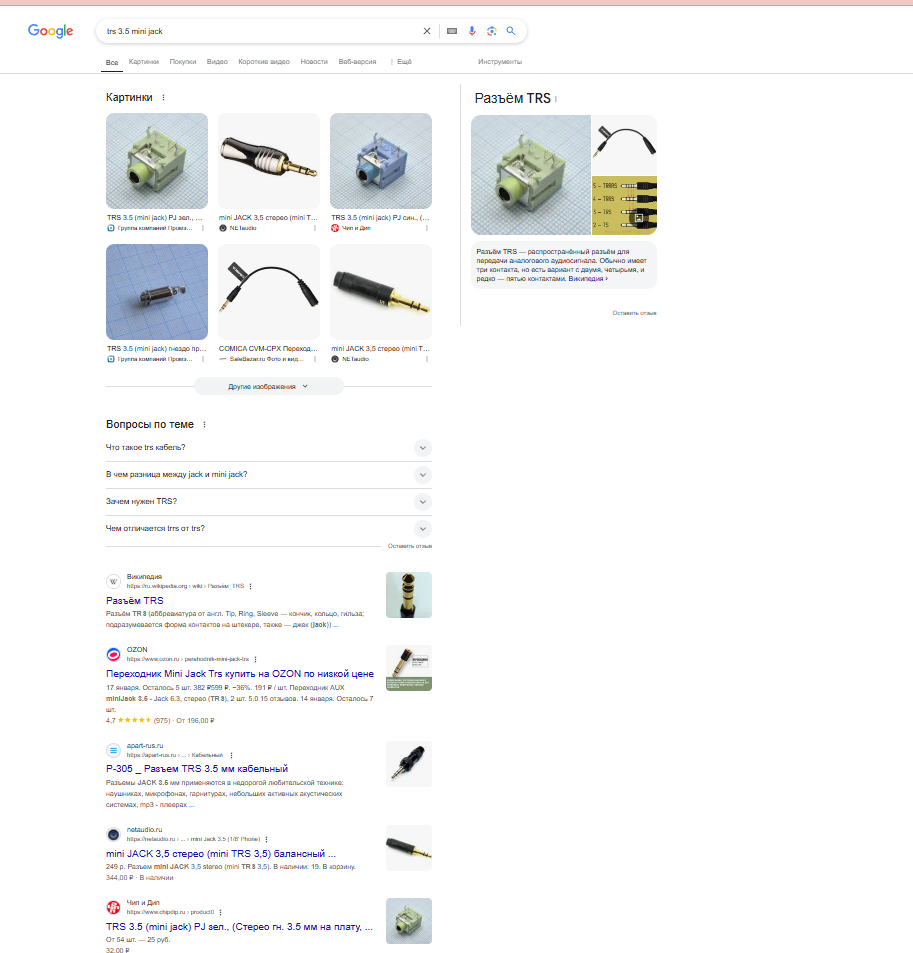
Task: Switch to the Веб-версия tab
Action: coord(357,62)
